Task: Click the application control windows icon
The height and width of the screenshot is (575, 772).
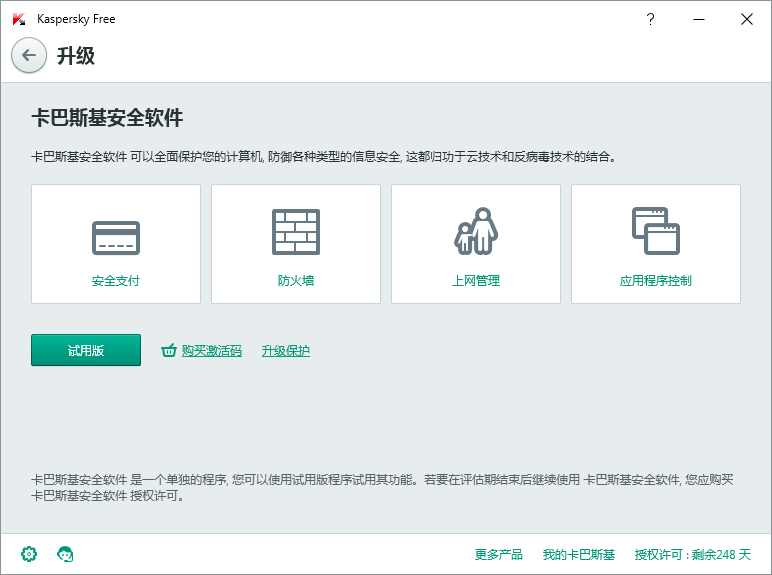Action: (656, 231)
